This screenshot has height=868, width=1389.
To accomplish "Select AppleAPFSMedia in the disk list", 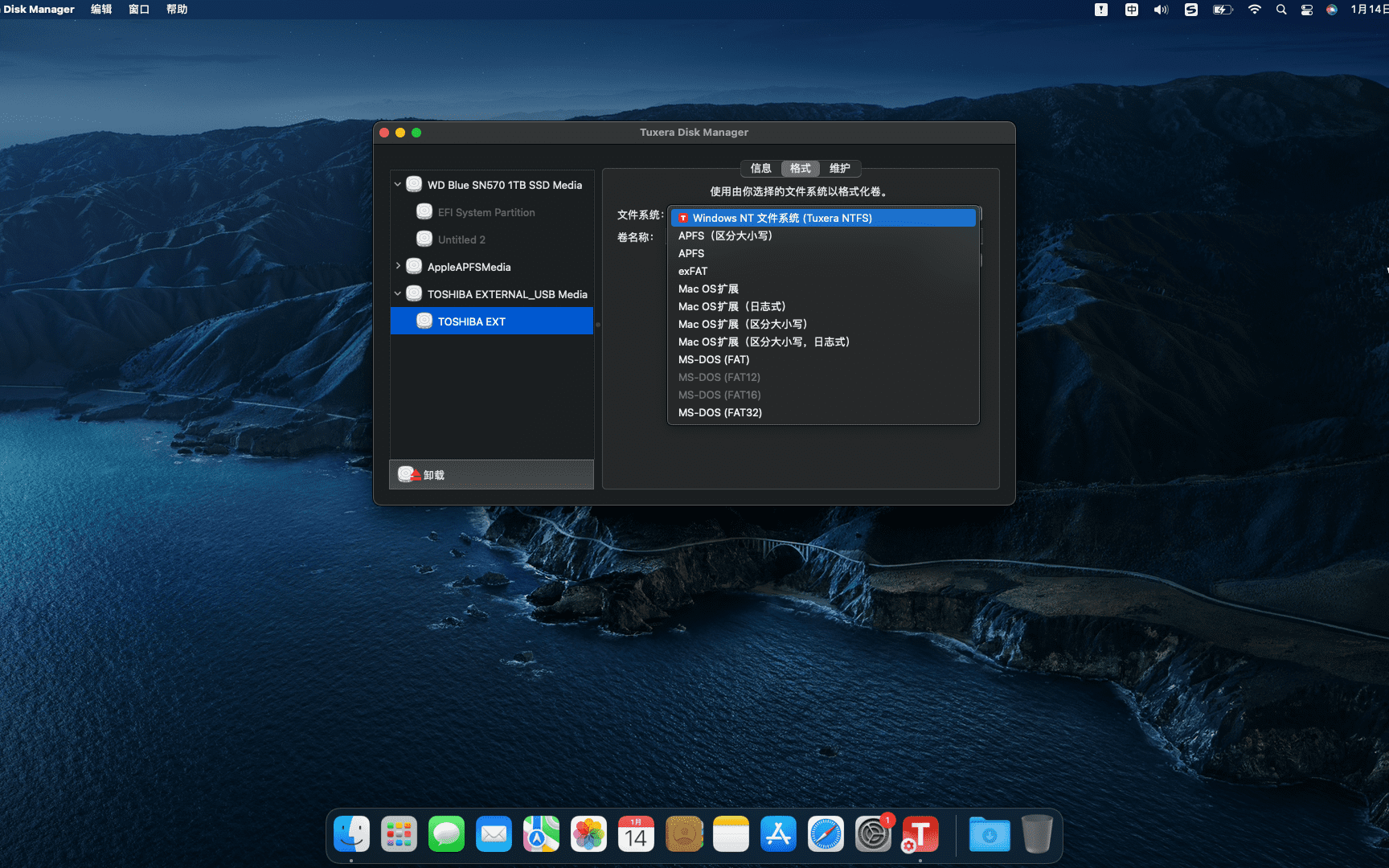I will pyautogui.click(x=492, y=267).
